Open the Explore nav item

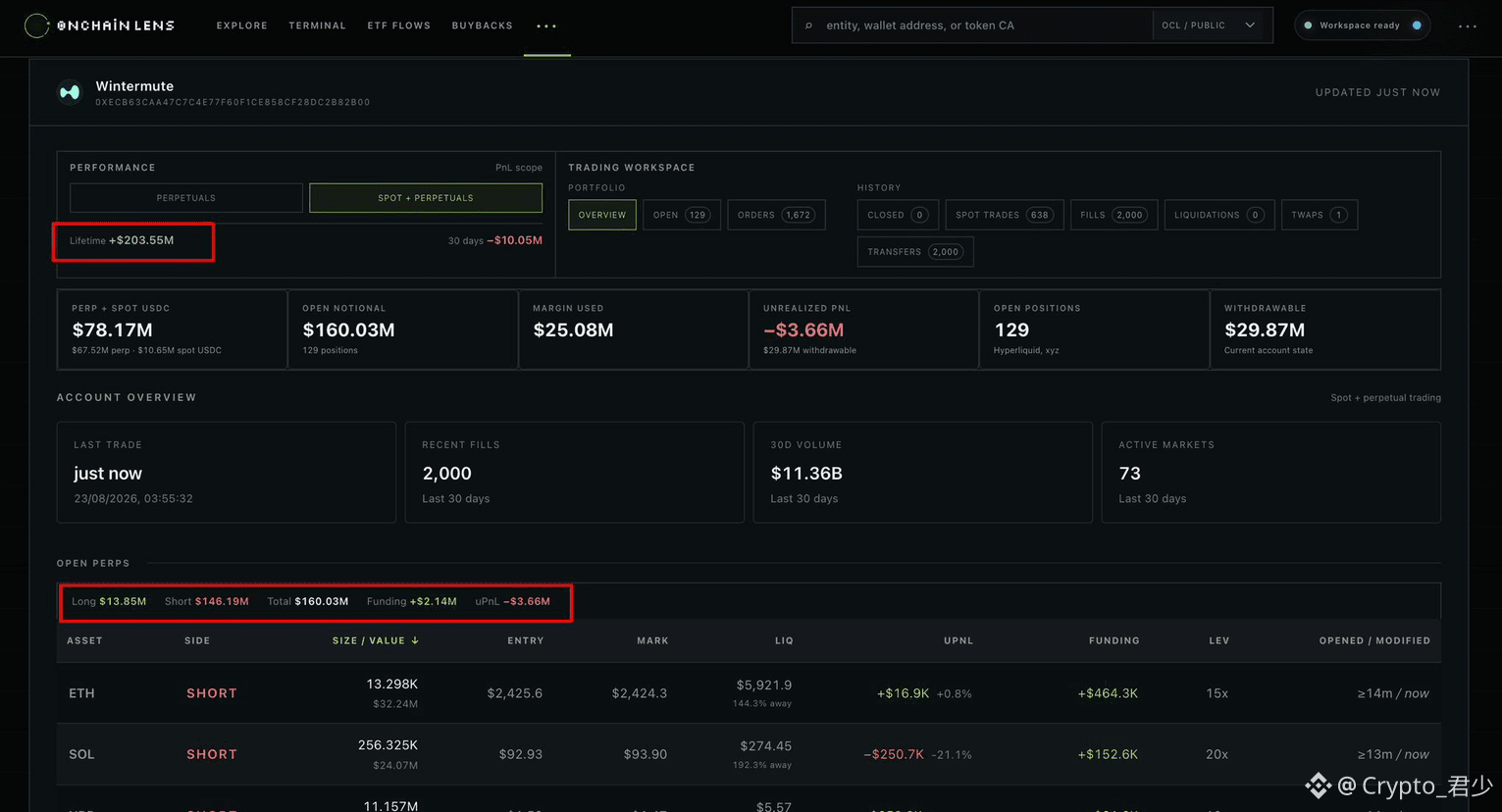(242, 25)
